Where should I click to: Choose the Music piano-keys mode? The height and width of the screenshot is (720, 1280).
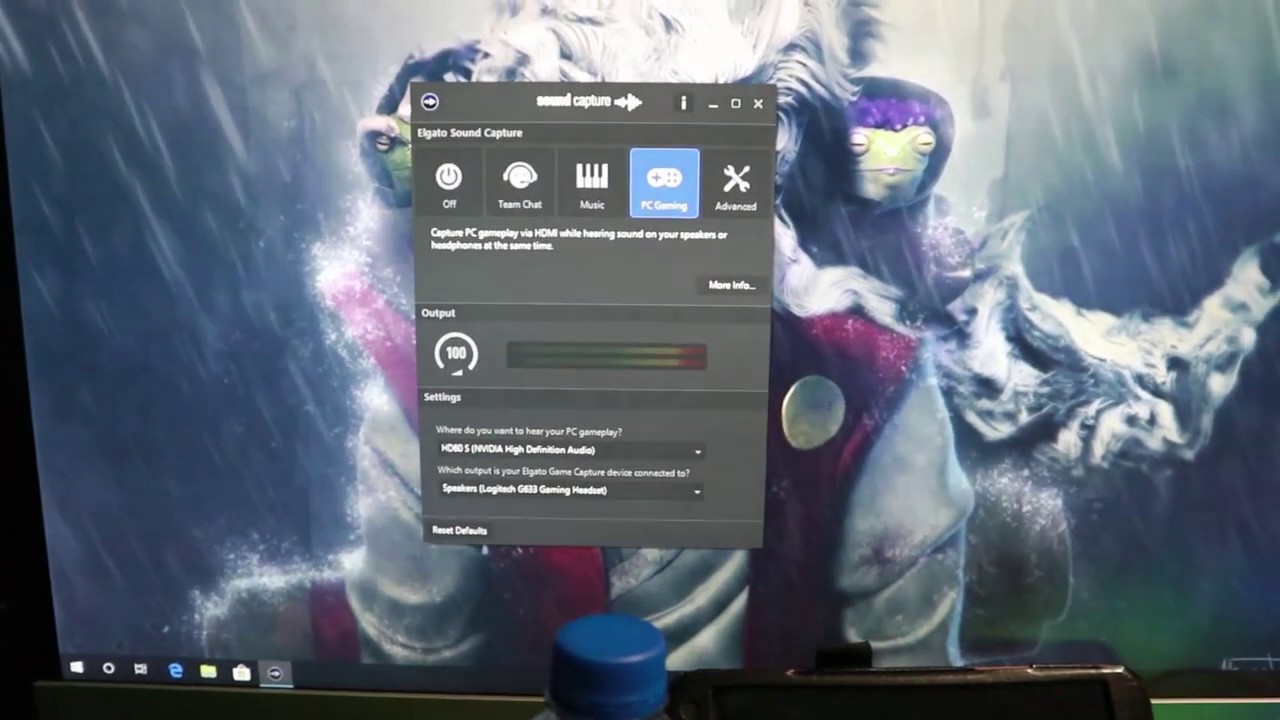592,184
